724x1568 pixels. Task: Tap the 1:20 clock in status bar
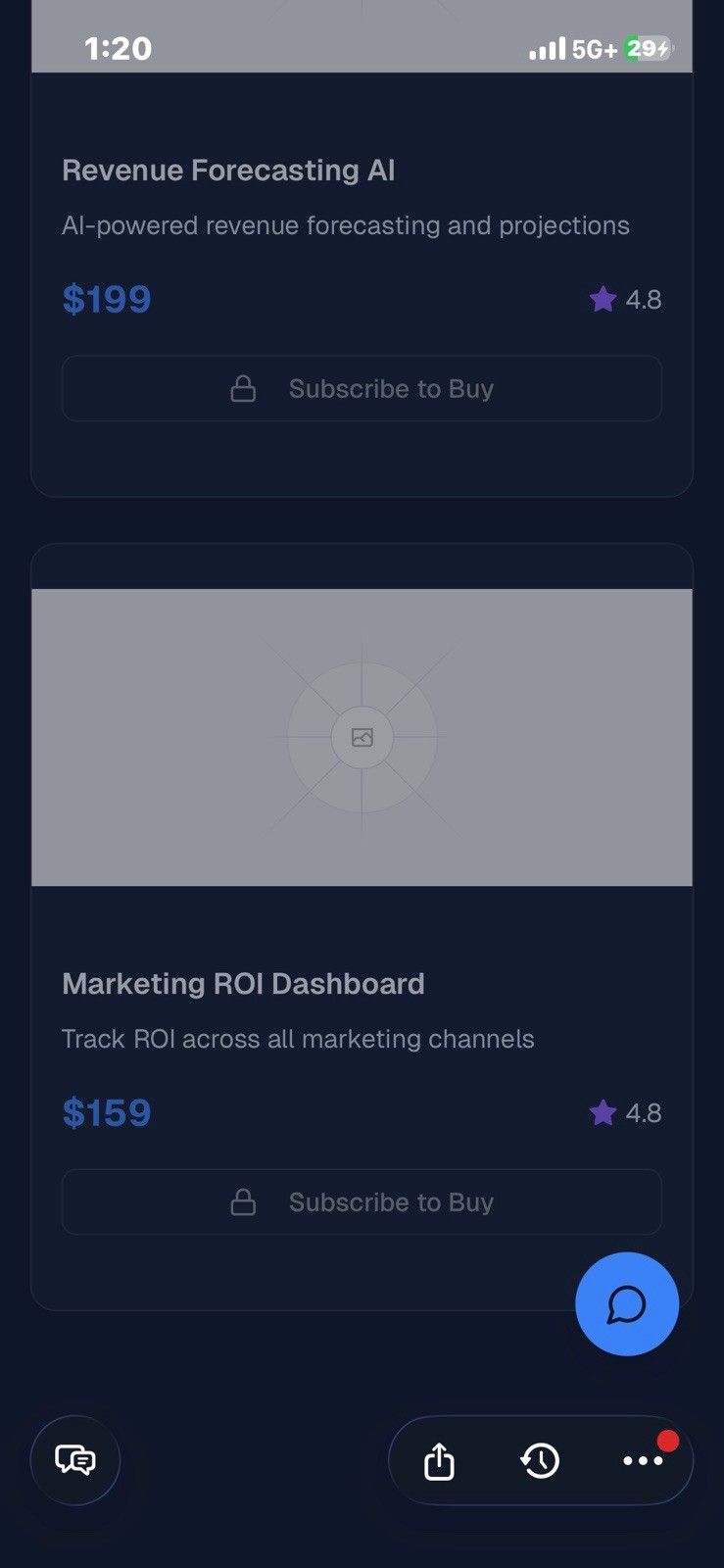click(118, 48)
